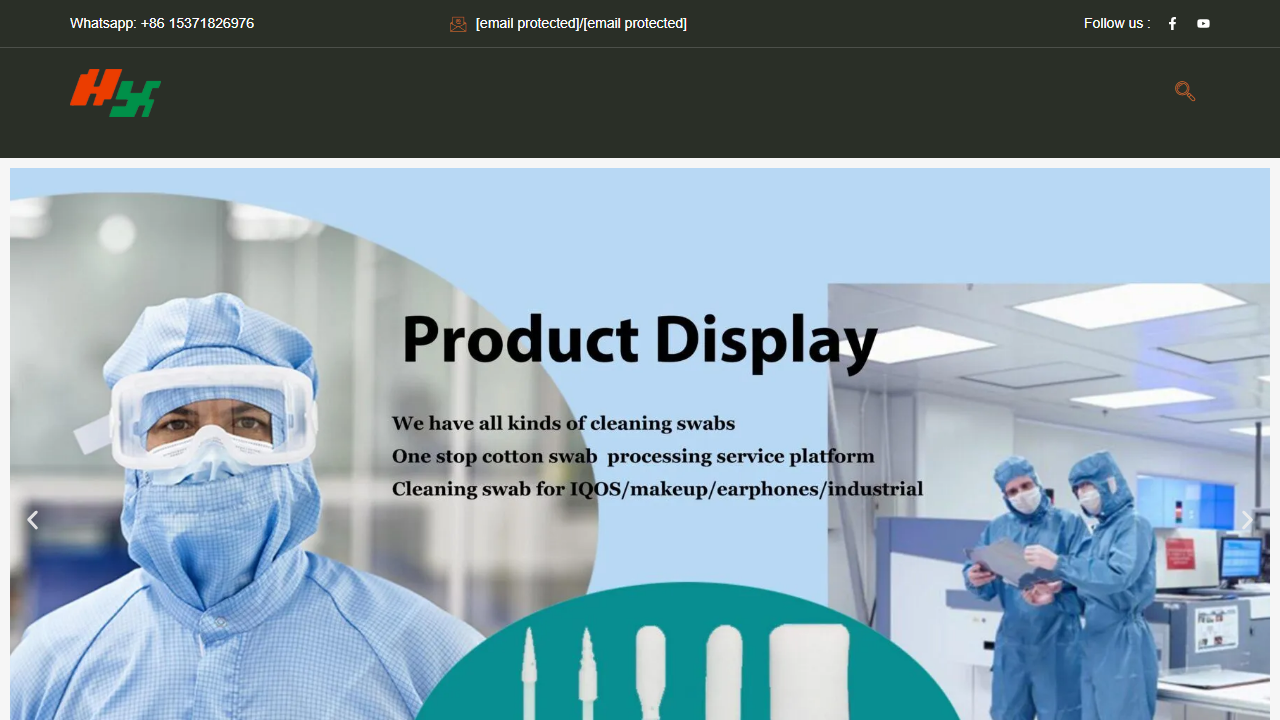
Task: Click the HX company logo
Action: pos(115,93)
